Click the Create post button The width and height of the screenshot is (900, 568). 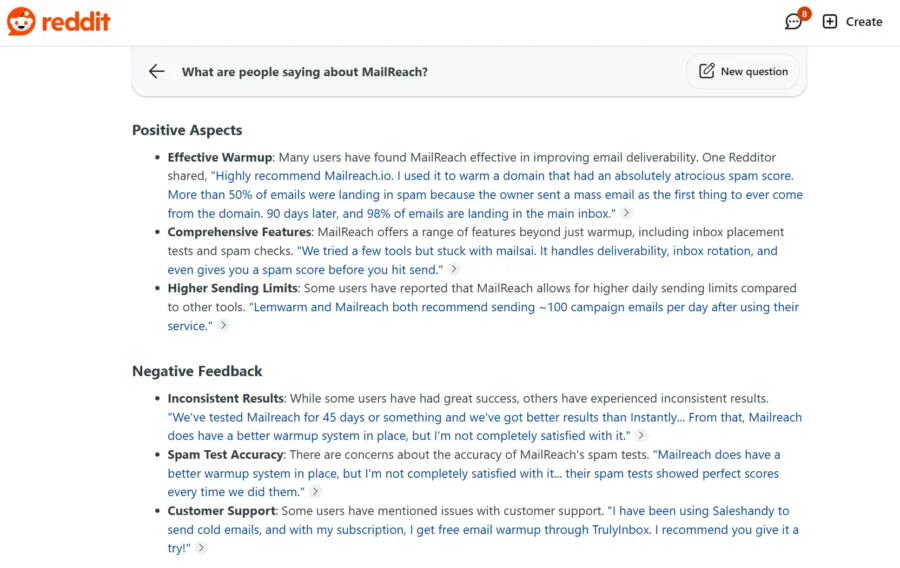coord(853,22)
